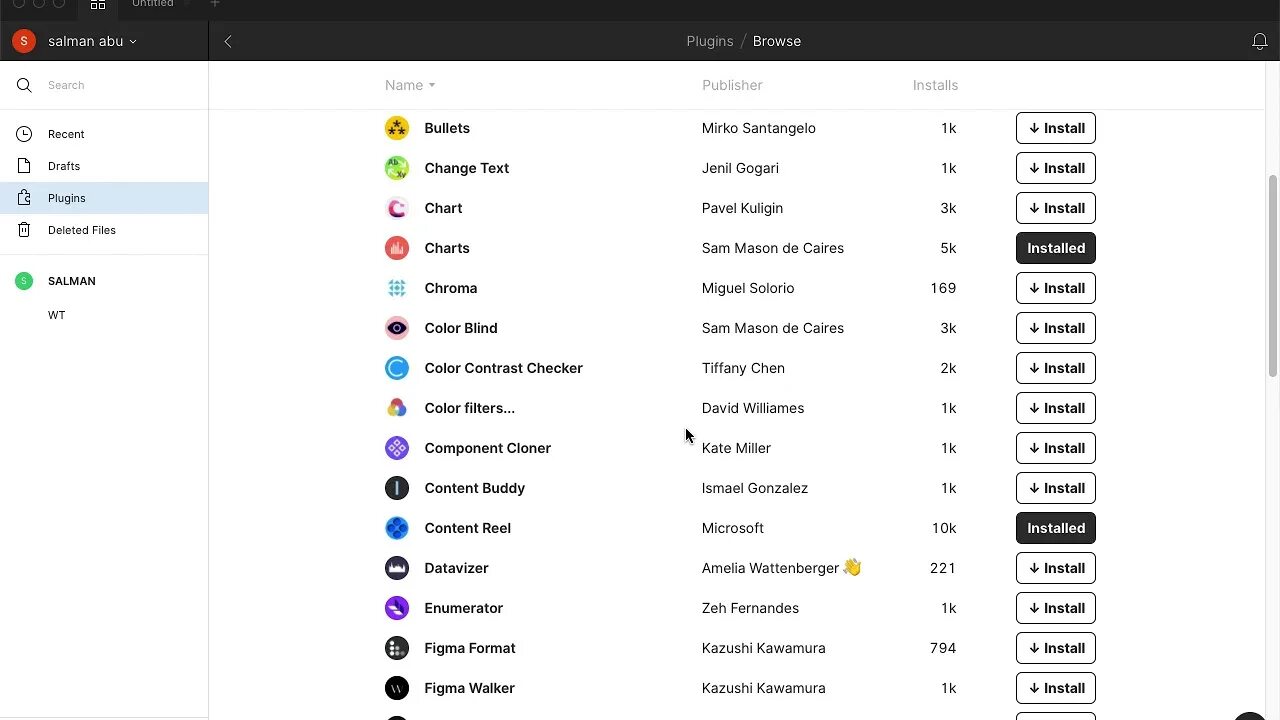1280x720 pixels.
Task: Click the Content Reel plugin icon
Action: pos(397,528)
